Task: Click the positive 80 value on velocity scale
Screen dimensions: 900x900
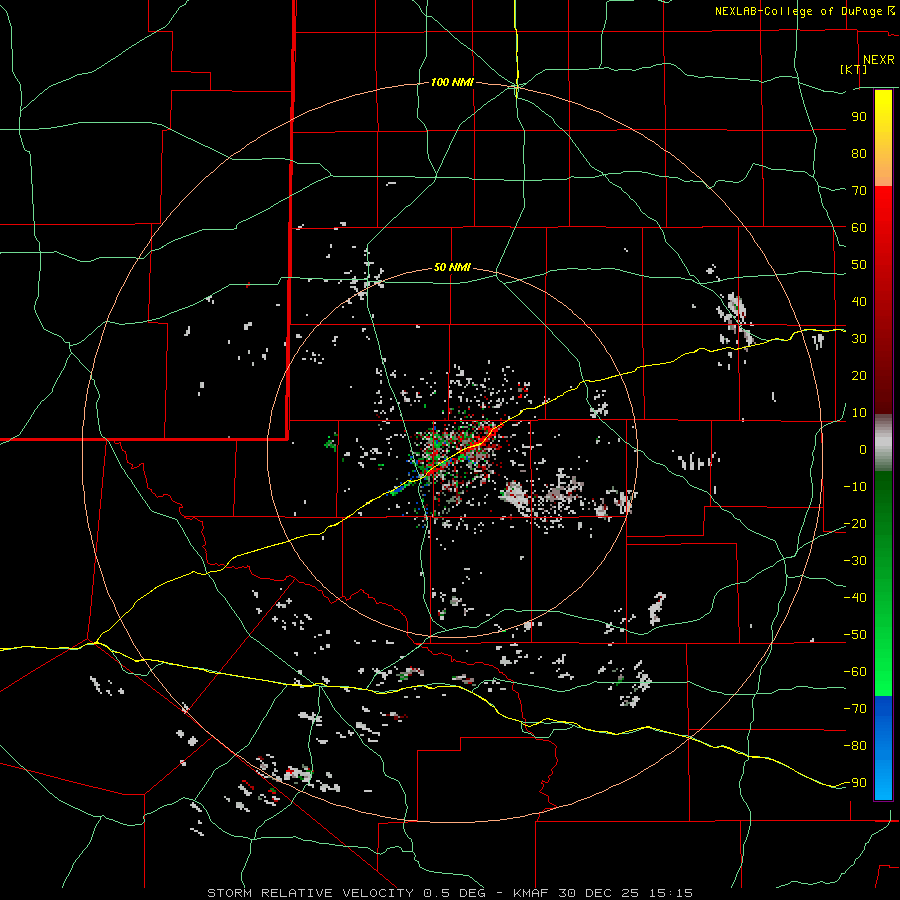Action: point(859,153)
